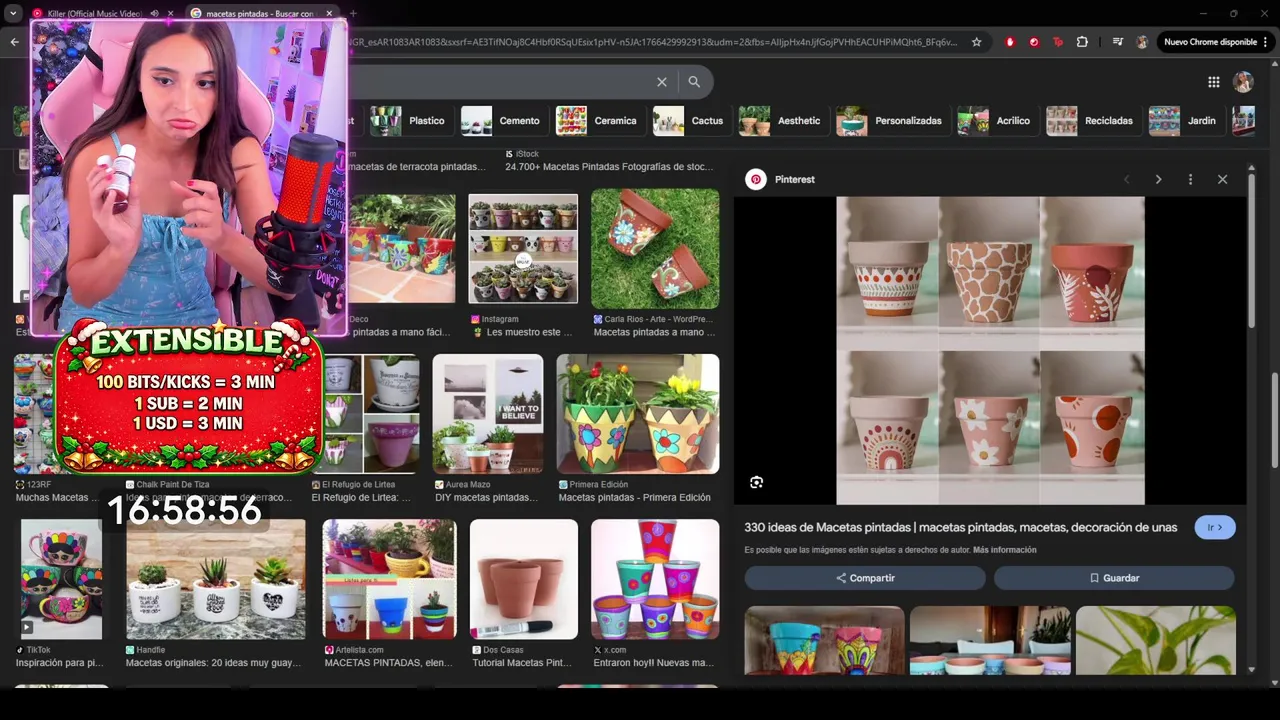Click the Chrome profile avatar in toolbar
Screen dimensions: 1280x720
[x=1142, y=42]
